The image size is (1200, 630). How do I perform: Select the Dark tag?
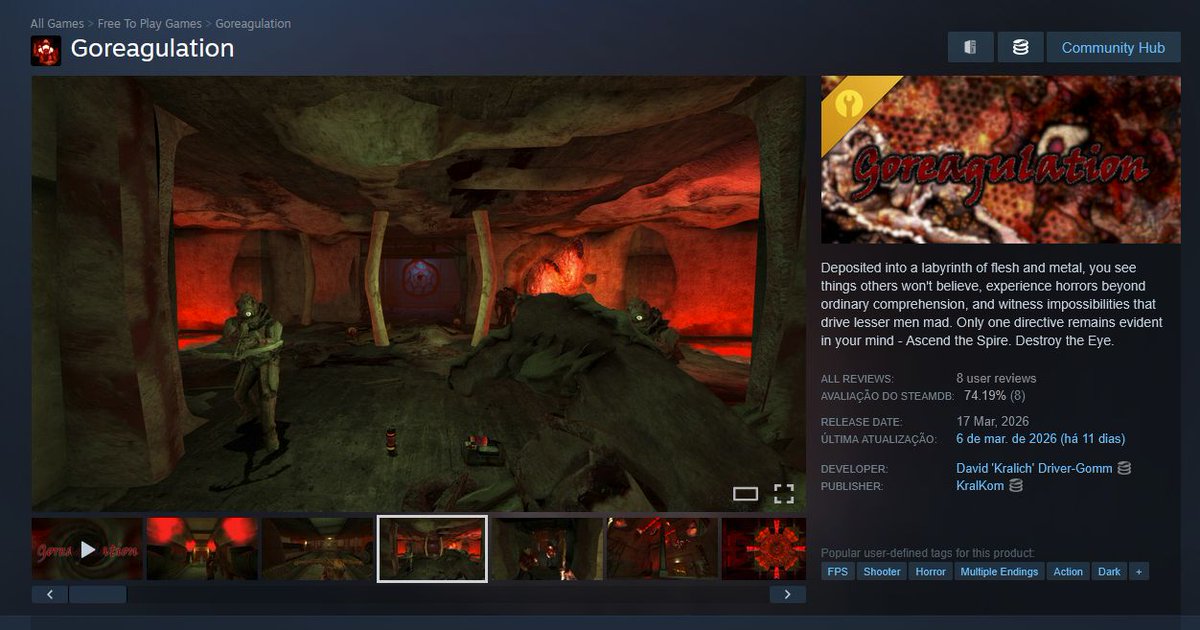click(x=1109, y=572)
